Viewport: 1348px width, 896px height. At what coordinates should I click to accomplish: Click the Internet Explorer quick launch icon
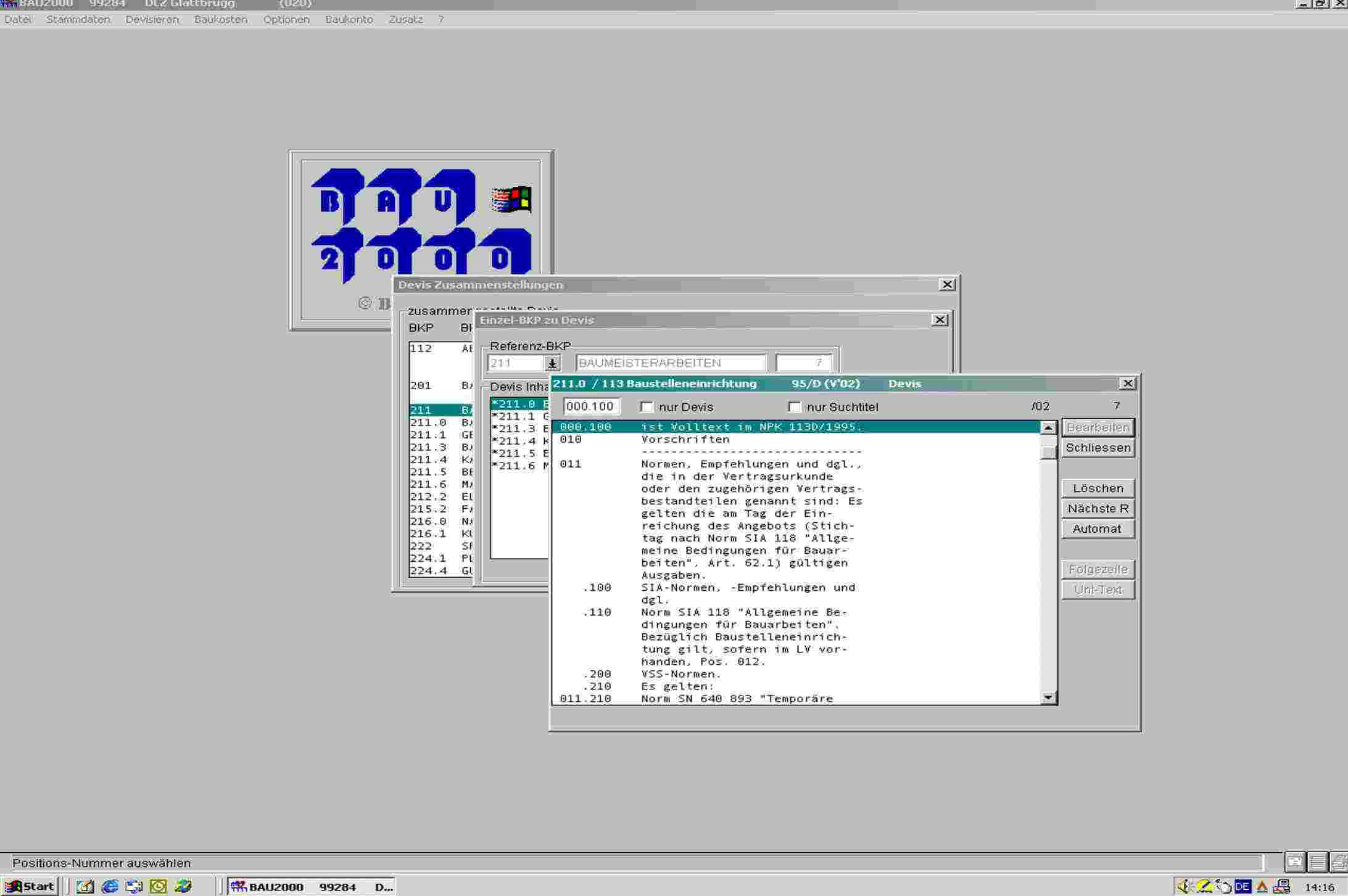point(110,886)
